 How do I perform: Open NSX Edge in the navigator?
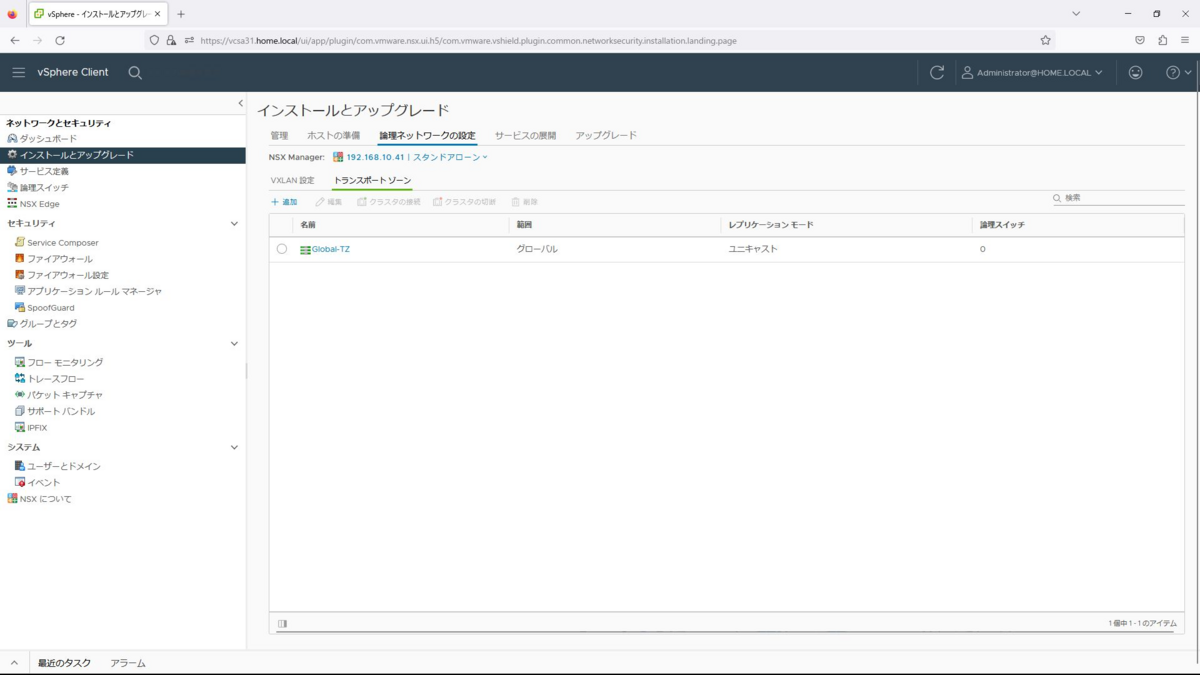(x=39, y=204)
